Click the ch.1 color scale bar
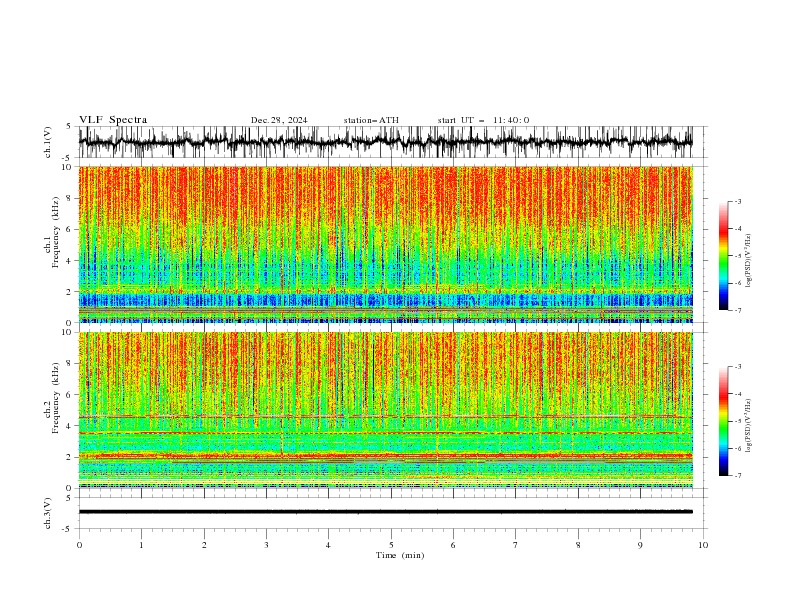792x612 pixels. 723,256
